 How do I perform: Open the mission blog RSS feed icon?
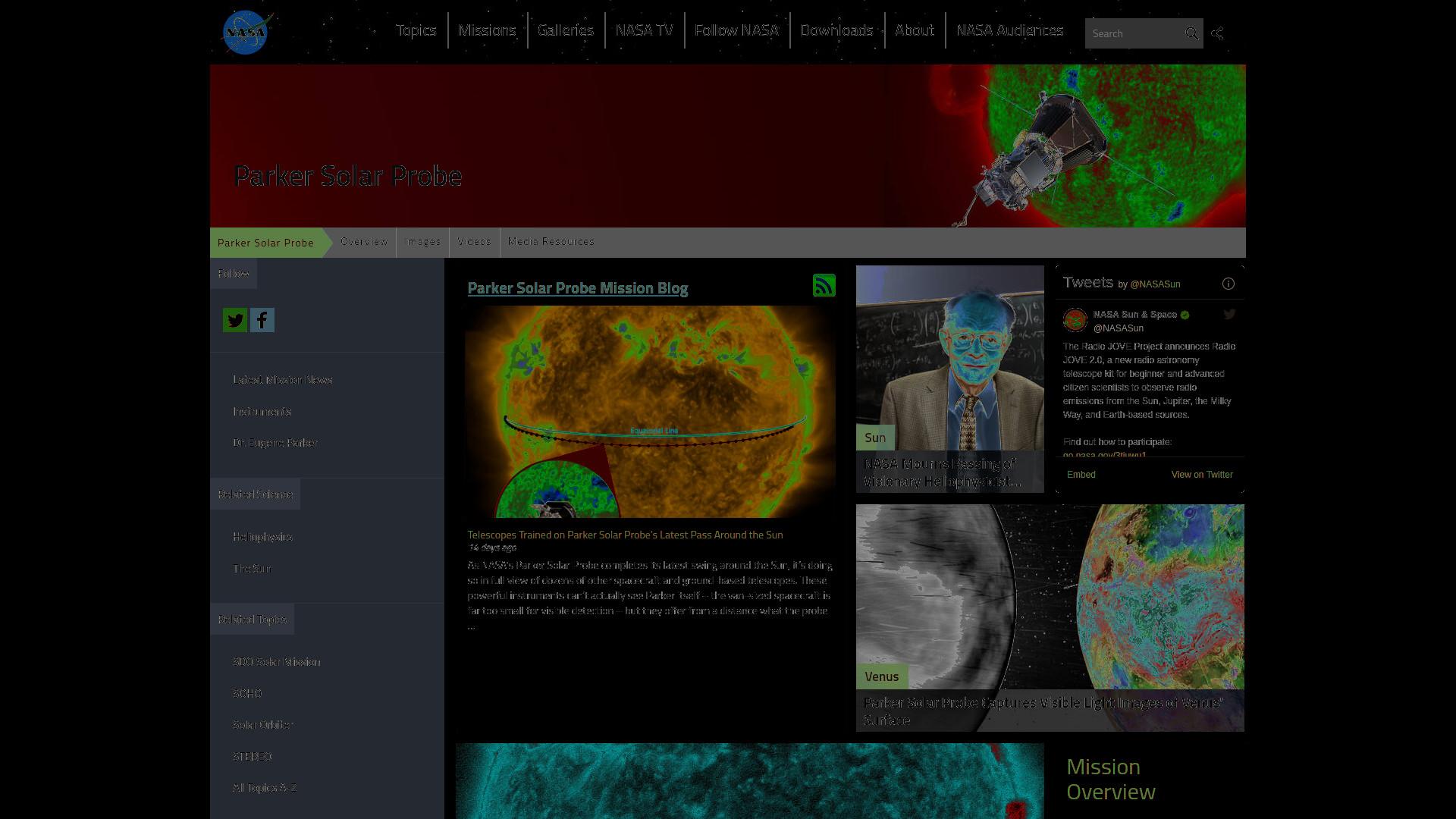[x=824, y=285]
